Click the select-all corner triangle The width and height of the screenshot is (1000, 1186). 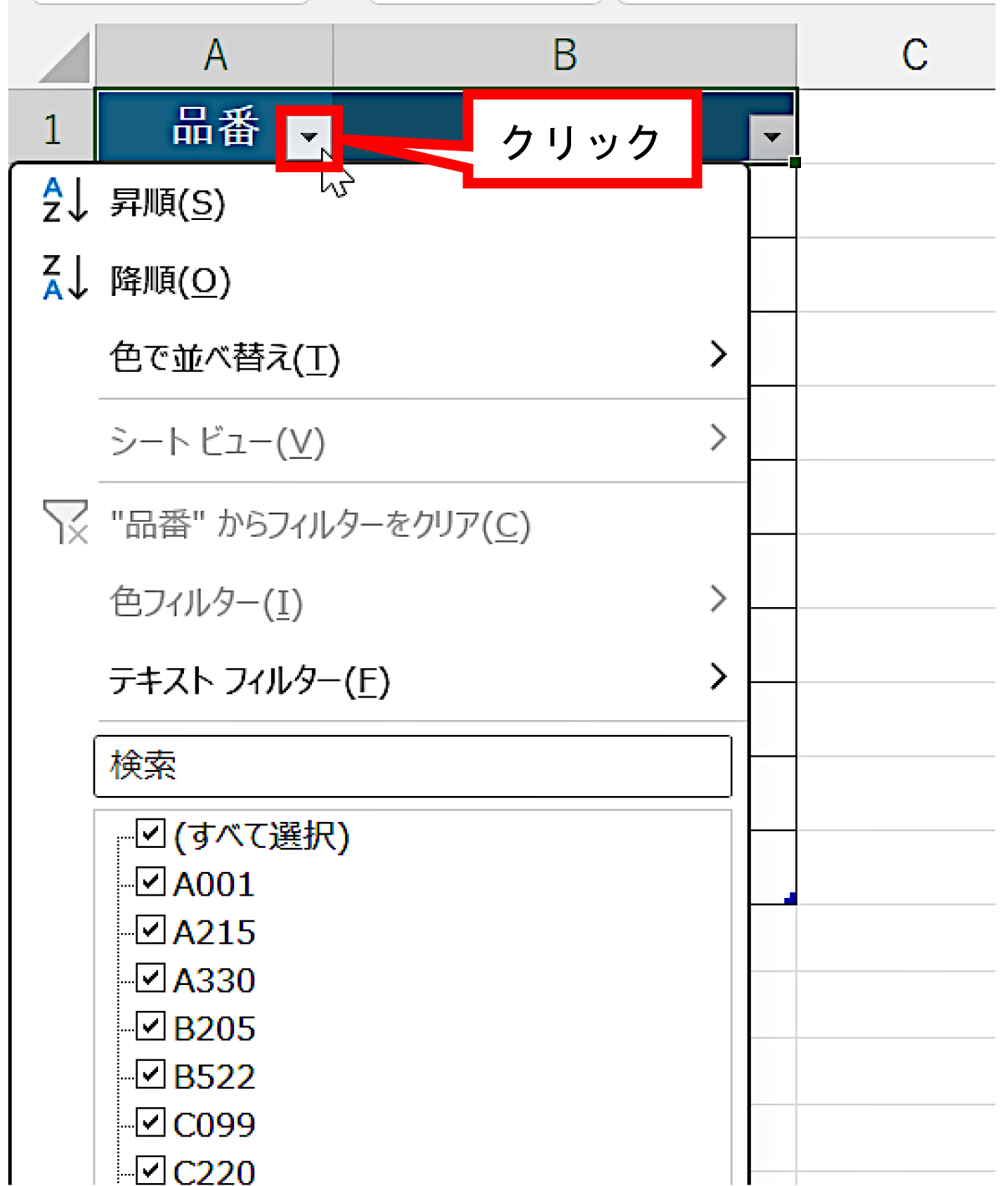64,57
